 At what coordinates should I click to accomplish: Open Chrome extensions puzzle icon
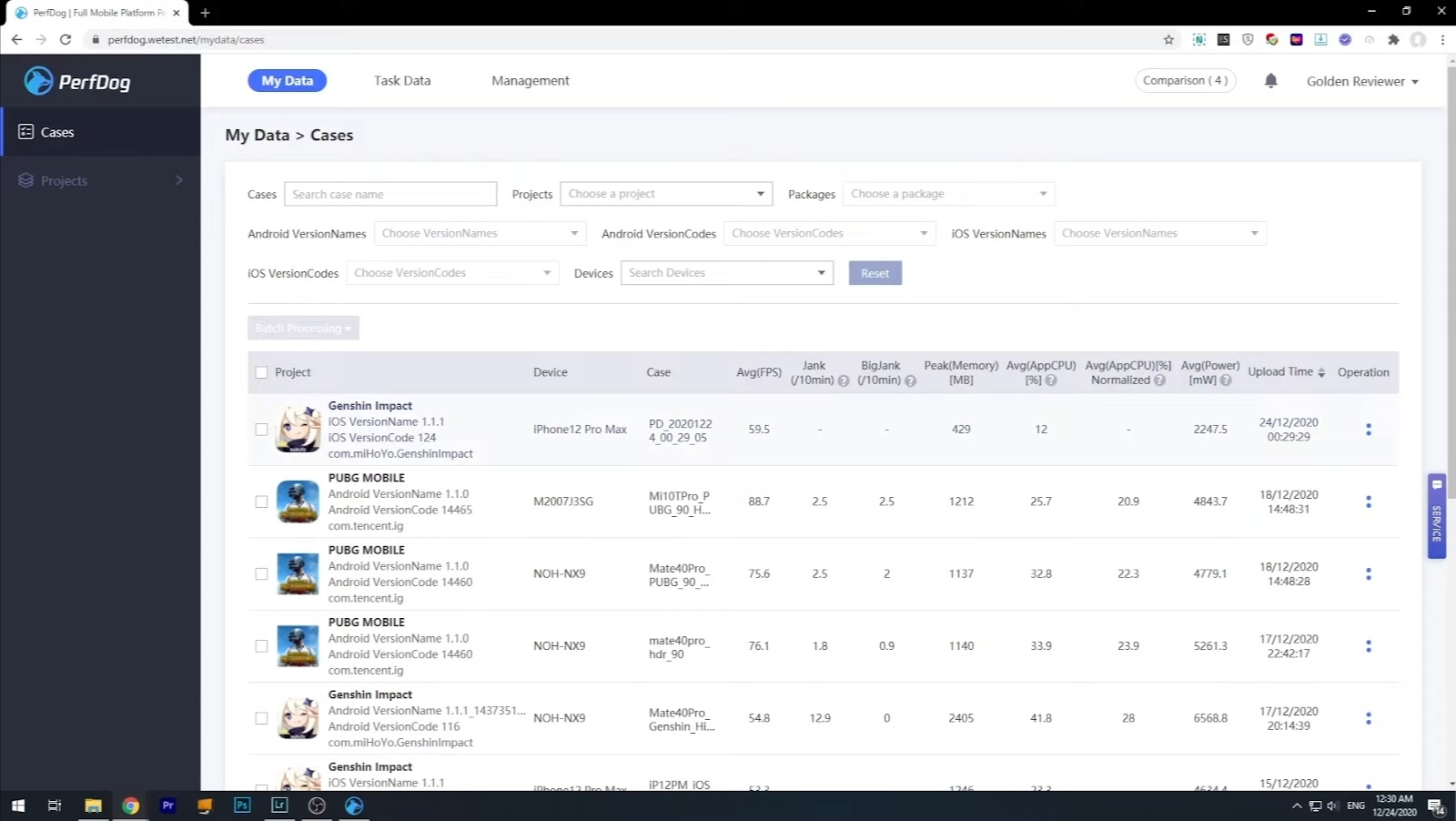[1393, 39]
